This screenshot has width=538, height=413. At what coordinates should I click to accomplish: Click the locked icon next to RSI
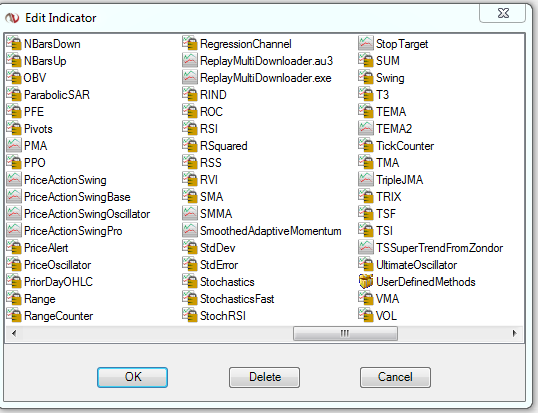pyautogui.click(x=190, y=129)
